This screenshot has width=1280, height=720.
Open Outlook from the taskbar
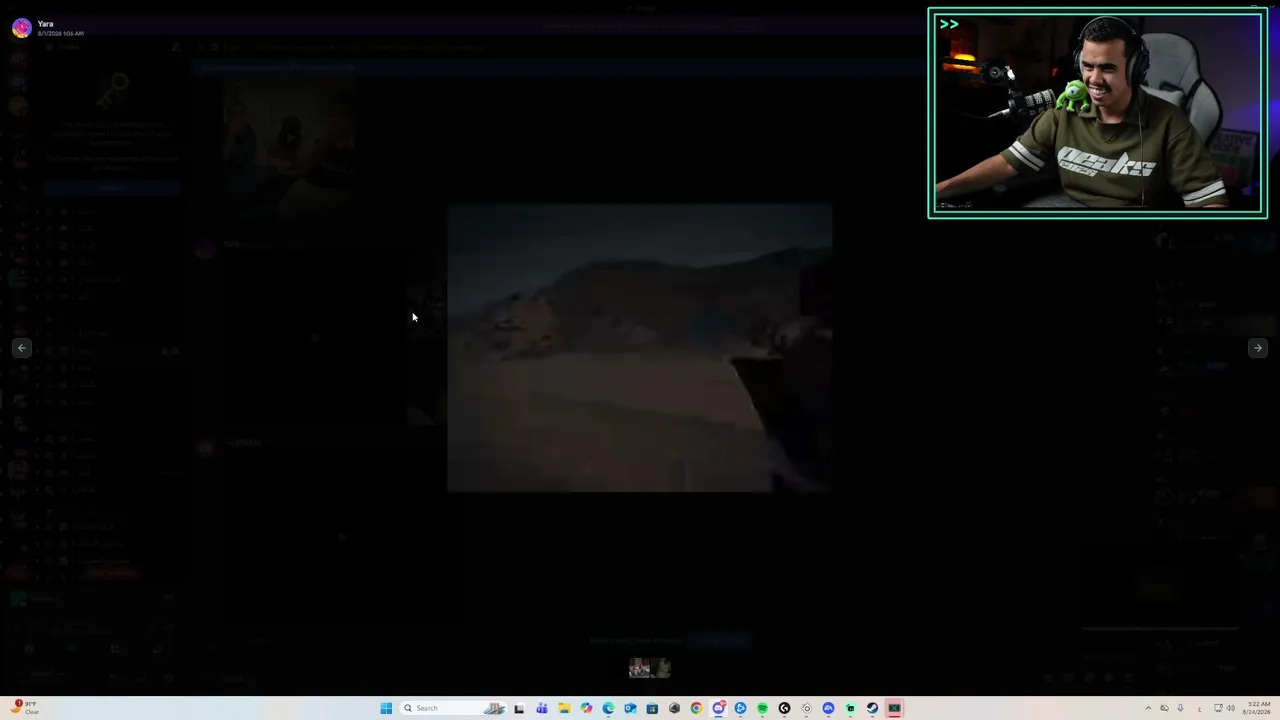tap(630, 709)
